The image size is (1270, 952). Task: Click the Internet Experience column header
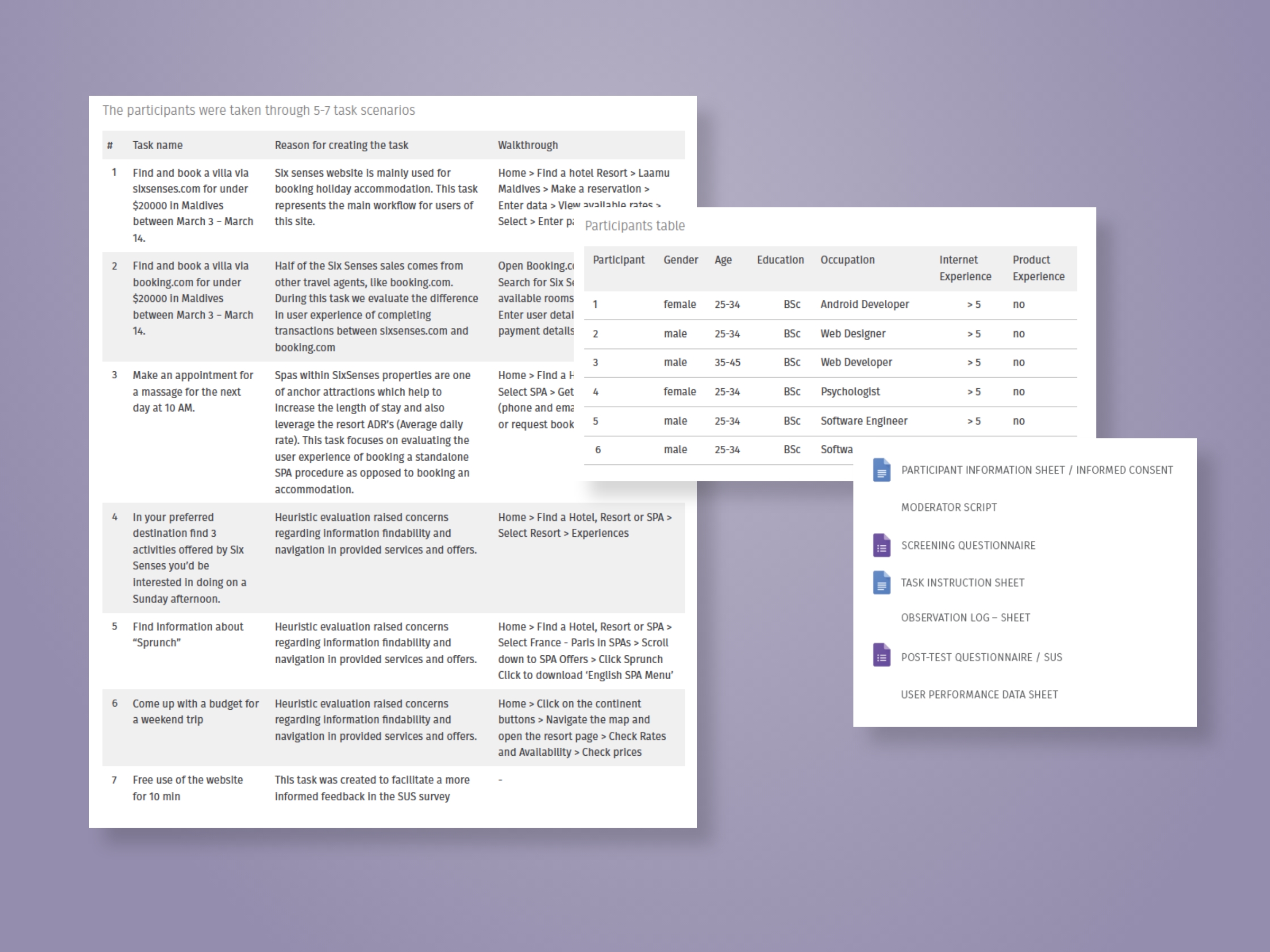pyautogui.click(x=965, y=268)
